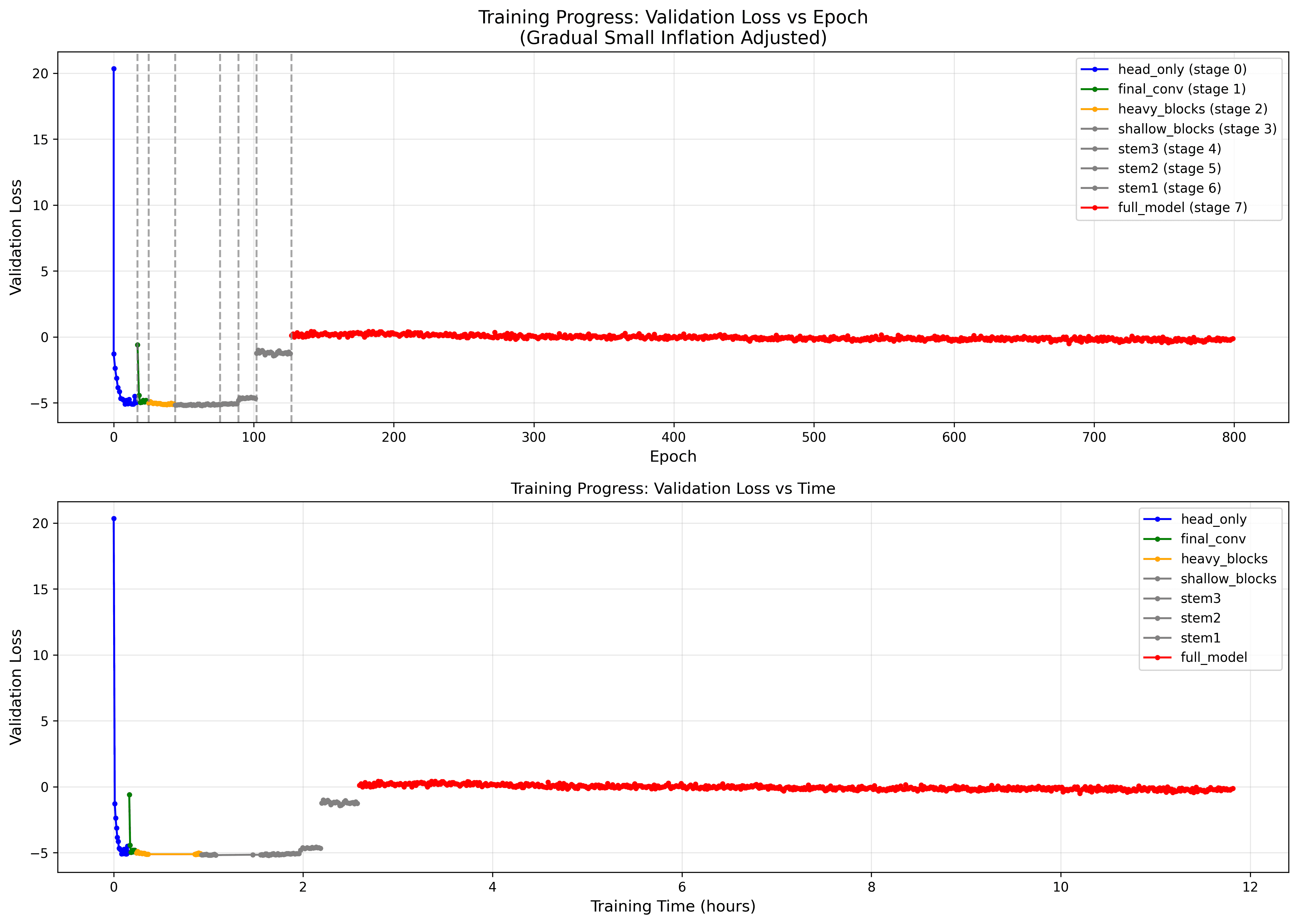Click the full_model (stage 7) legend entry
Image resolution: width=1298 pixels, height=924 pixels.
coord(1182,208)
